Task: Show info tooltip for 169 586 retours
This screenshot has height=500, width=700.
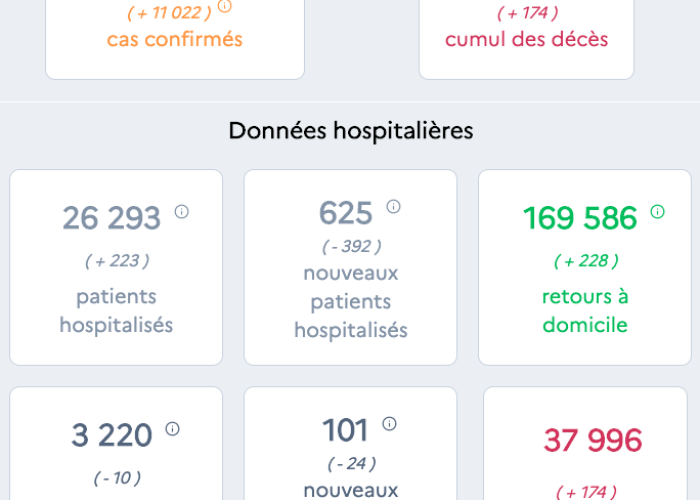Action: 657,211
